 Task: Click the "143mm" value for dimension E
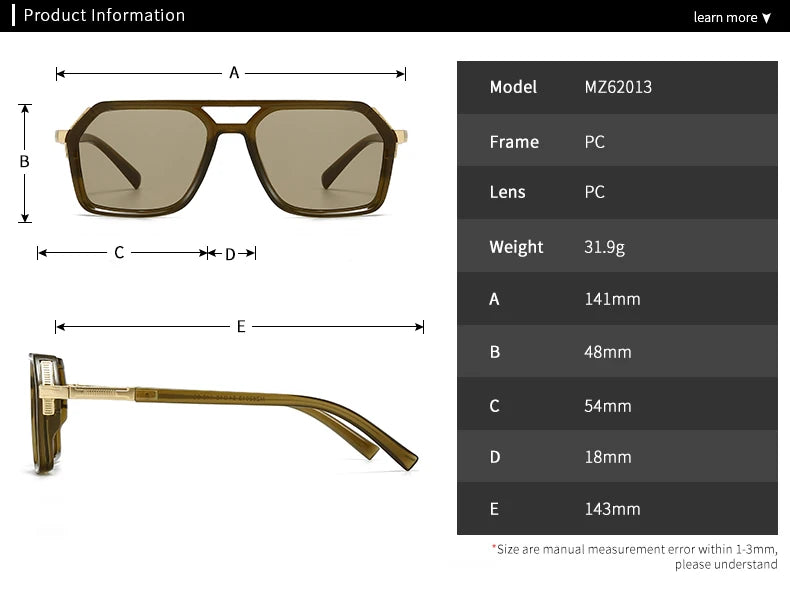(x=612, y=509)
